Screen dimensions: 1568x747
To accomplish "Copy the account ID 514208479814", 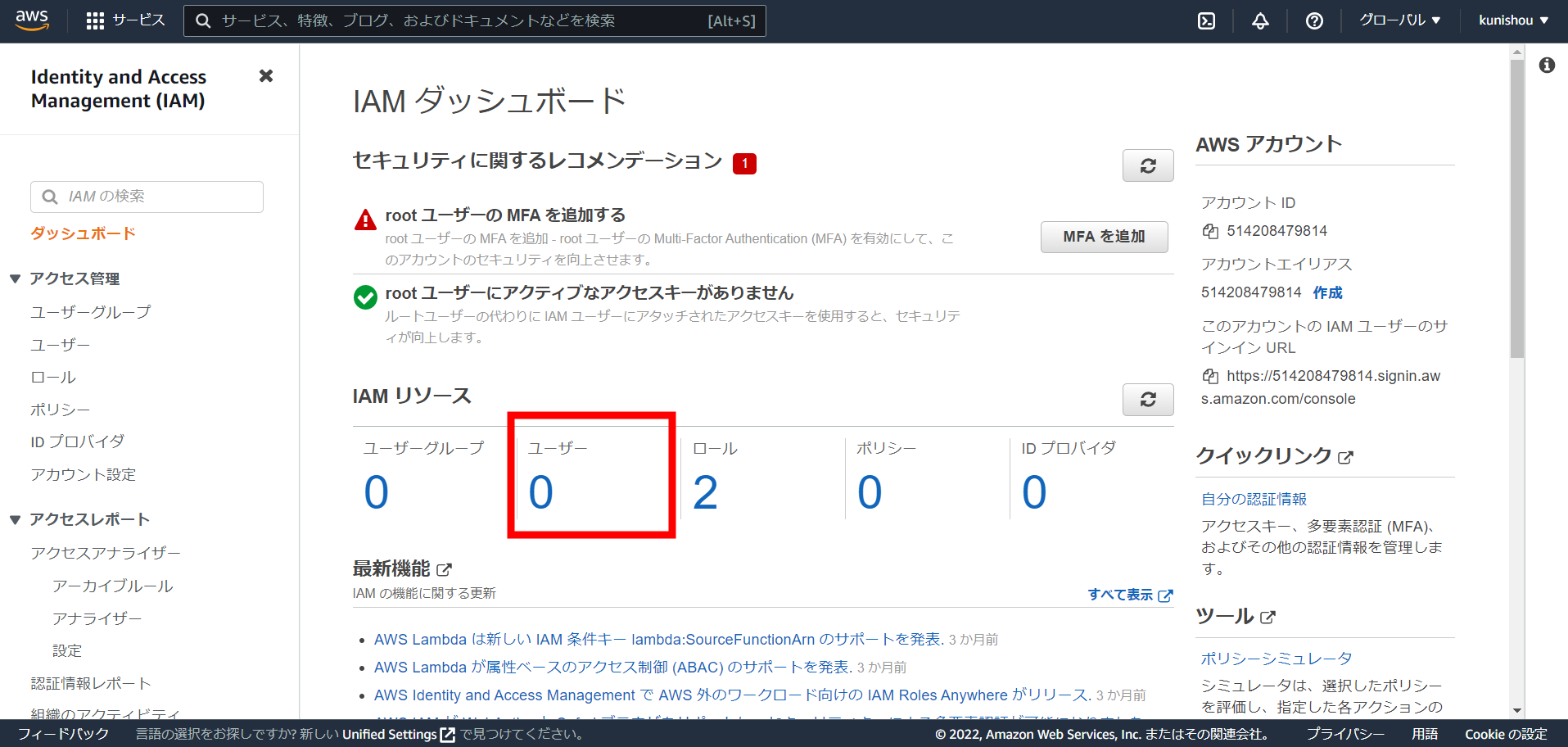I will pos(1210,231).
